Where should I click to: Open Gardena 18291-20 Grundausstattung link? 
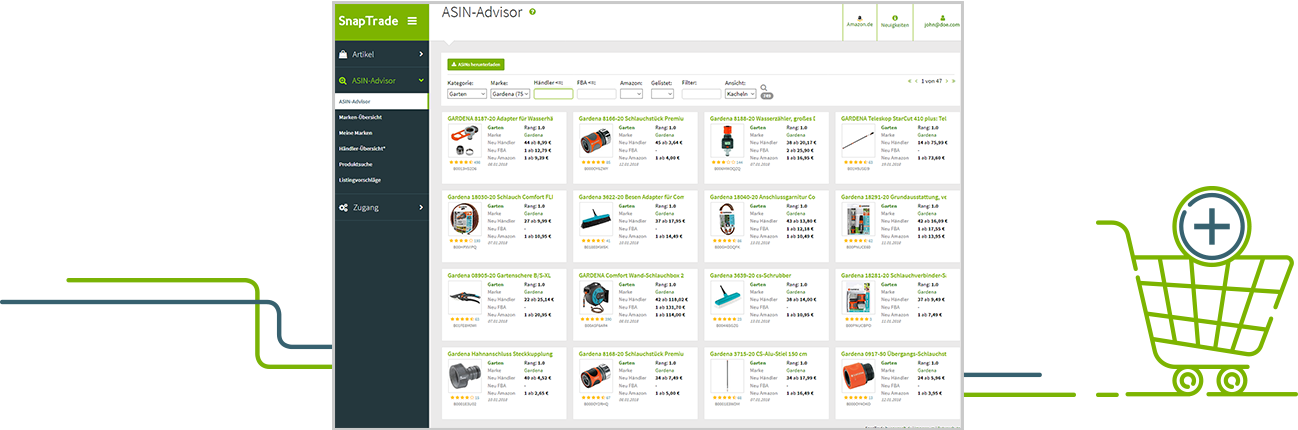893,196
